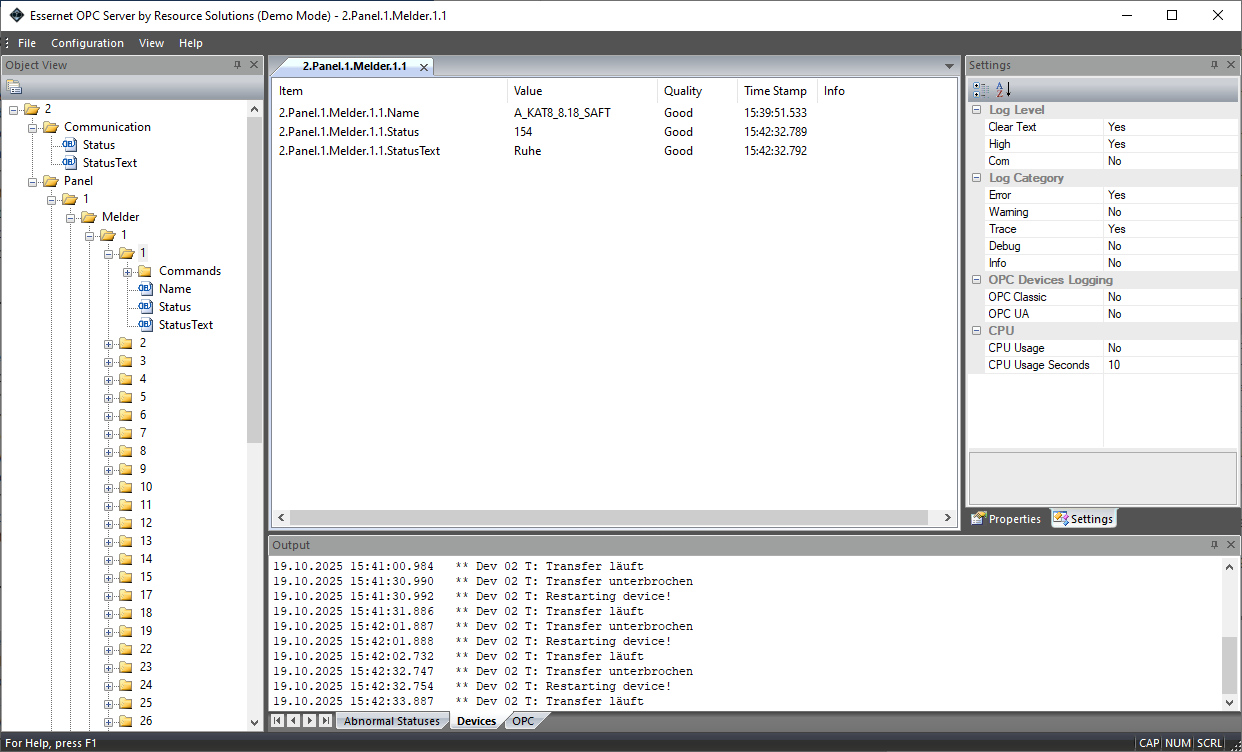Image resolution: width=1242 pixels, height=752 pixels.
Task: Open the Configuration menu
Action: click(x=87, y=43)
